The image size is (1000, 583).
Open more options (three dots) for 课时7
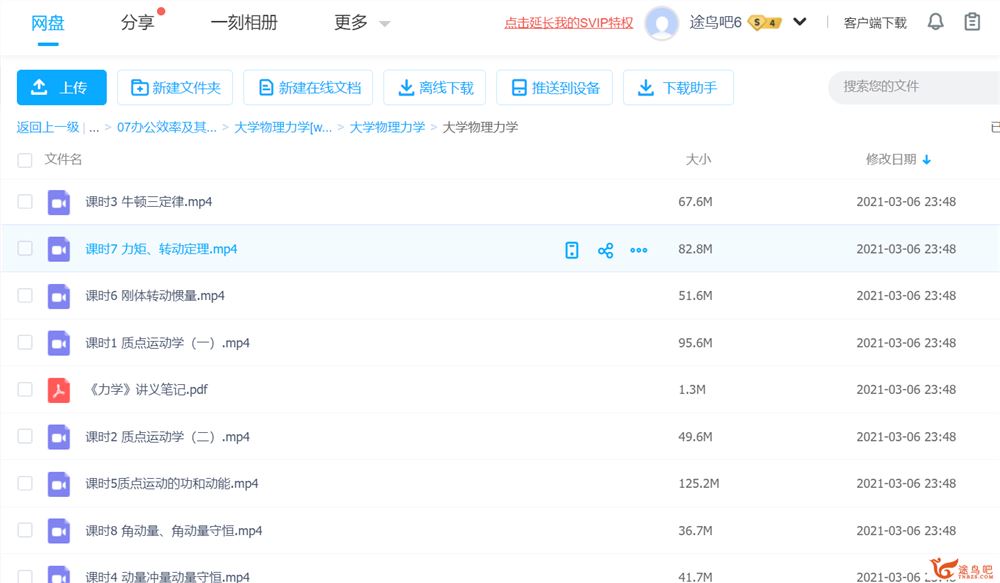tap(639, 250)
